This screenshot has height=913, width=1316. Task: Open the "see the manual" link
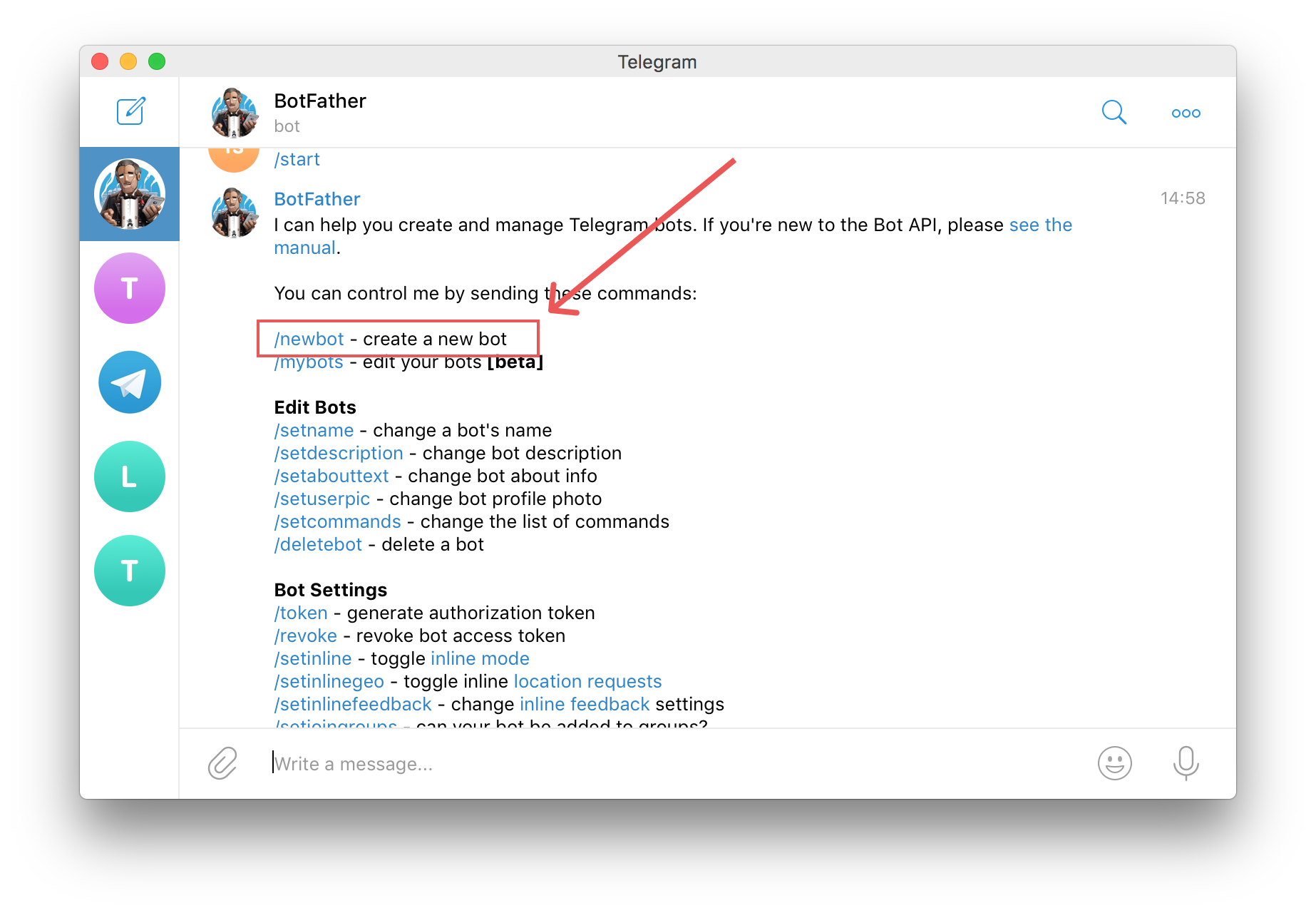click(x=1040, y=225)
